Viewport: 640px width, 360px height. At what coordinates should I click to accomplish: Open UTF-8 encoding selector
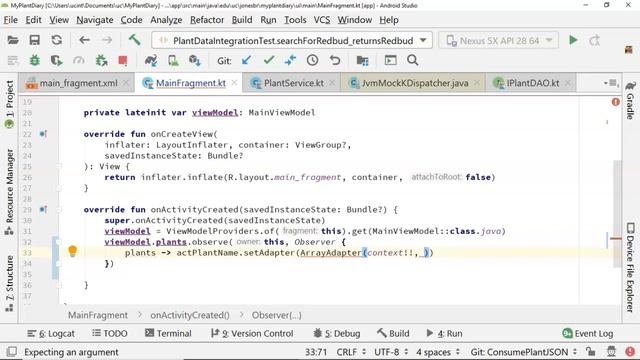[391, 352]
